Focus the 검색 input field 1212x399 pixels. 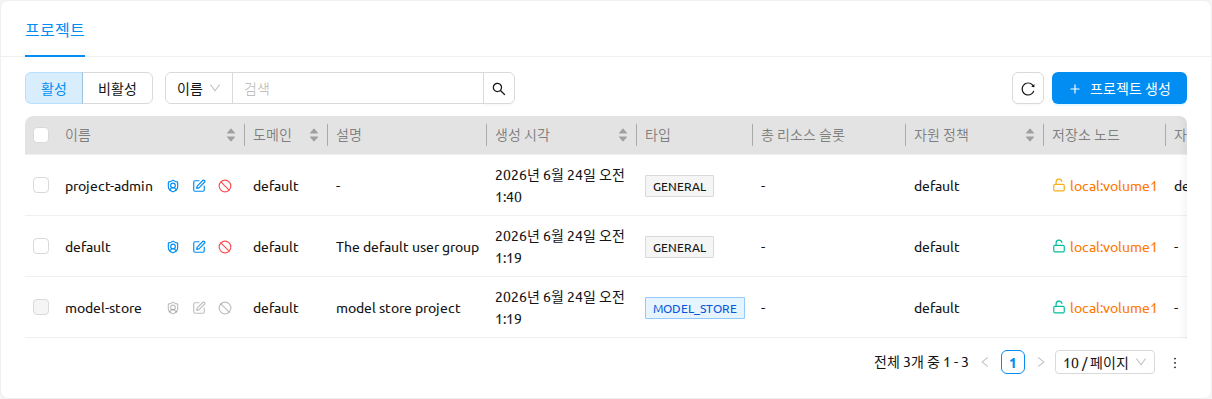point(358,88)
